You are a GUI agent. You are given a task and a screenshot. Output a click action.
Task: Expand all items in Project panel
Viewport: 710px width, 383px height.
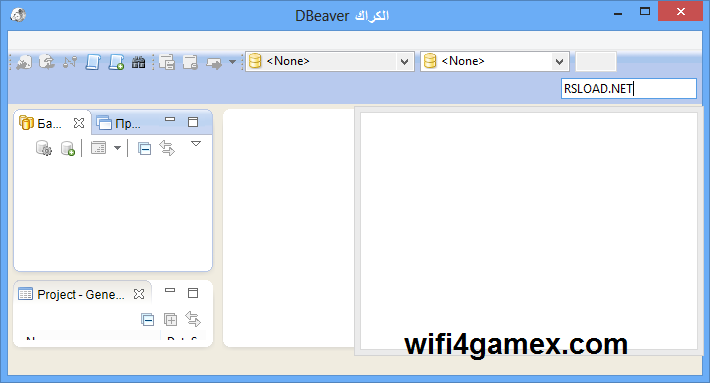(x=170, y=320)
